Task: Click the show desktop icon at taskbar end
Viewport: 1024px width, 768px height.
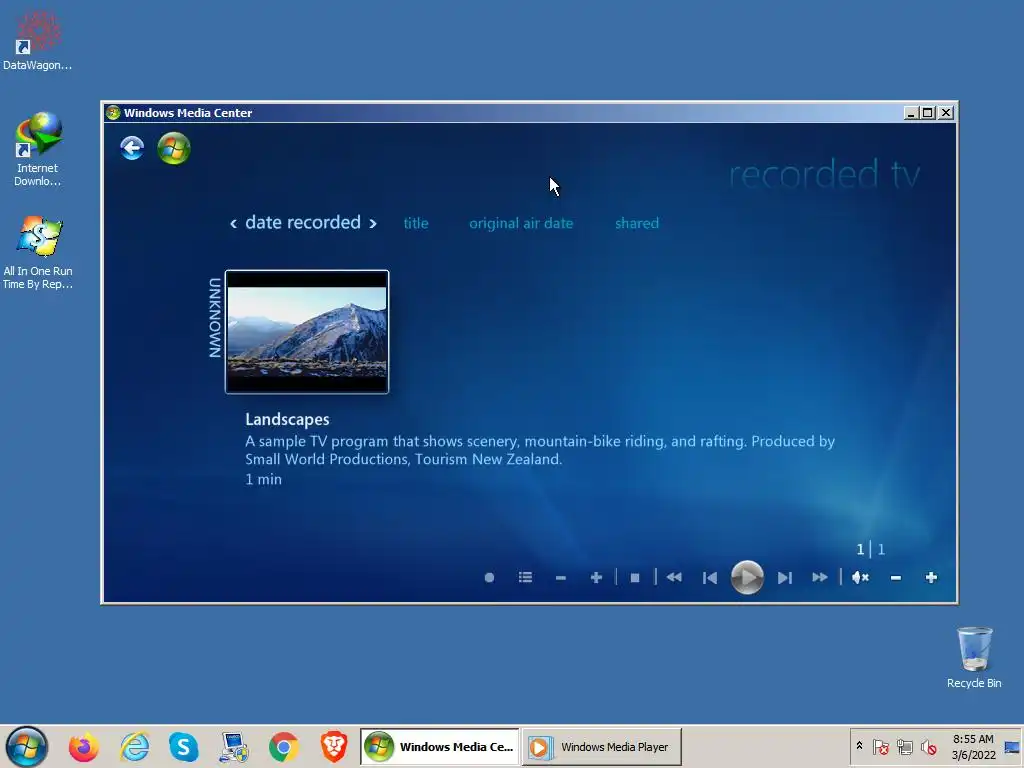Action: [1012, 746]
